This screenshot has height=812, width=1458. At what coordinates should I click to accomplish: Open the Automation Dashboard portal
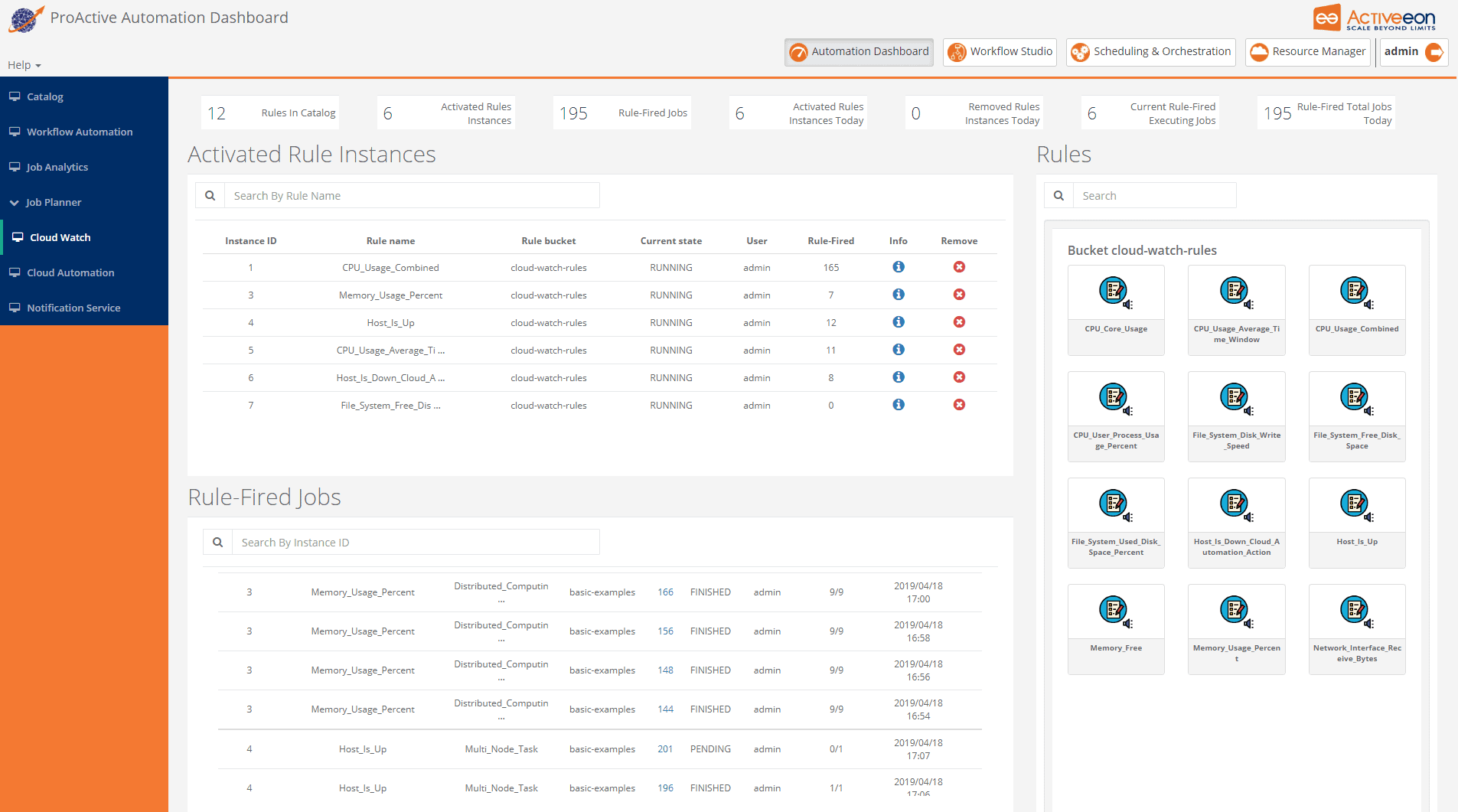[859, 52]
